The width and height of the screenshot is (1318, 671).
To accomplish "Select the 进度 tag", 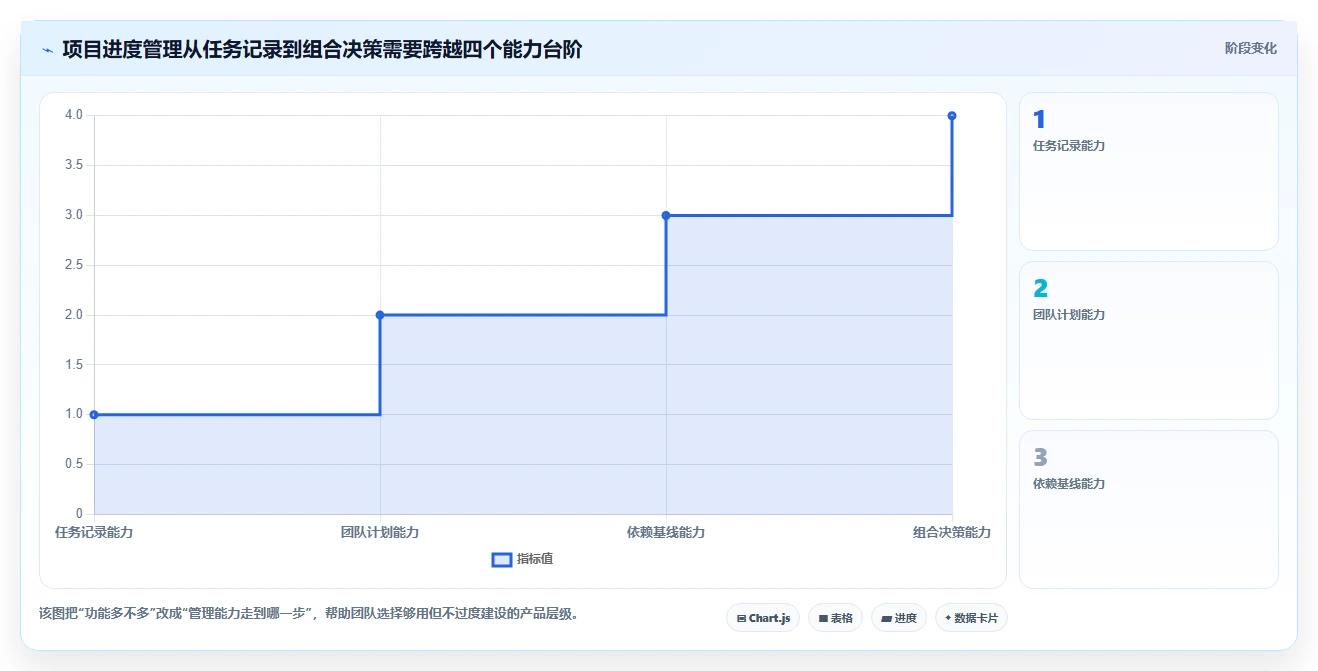I will tap(899, 618).
